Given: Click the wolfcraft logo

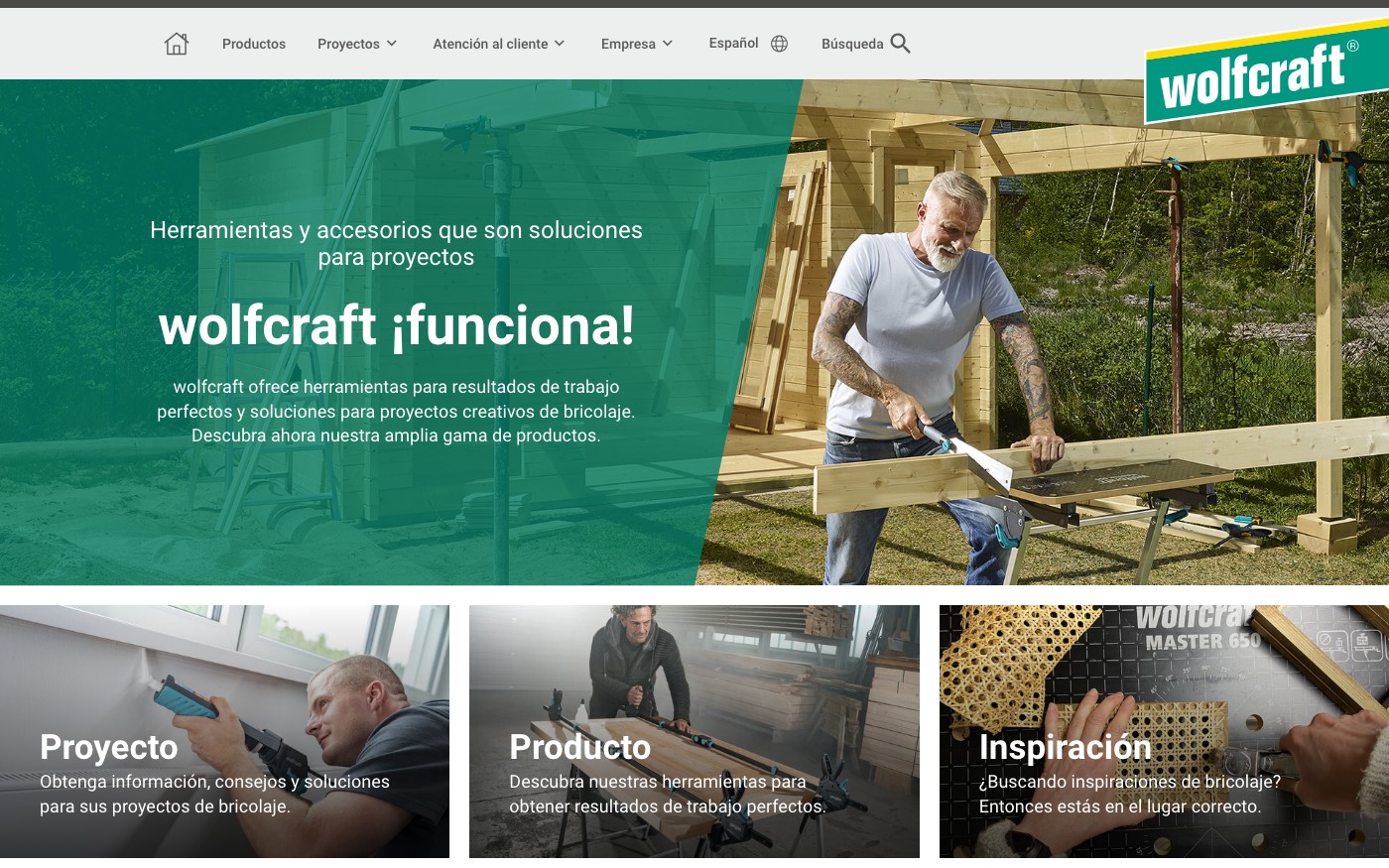Looking at the screenshot, I should point(1266,71).
